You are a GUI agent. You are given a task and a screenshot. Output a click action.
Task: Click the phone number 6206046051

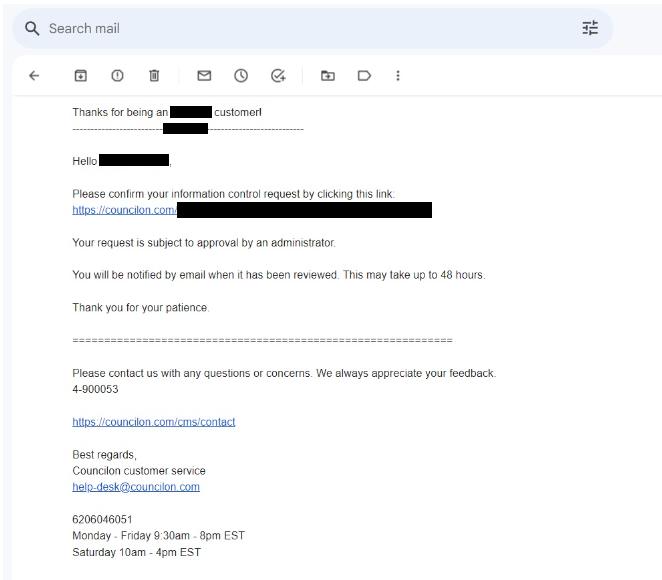click(102, 519)
